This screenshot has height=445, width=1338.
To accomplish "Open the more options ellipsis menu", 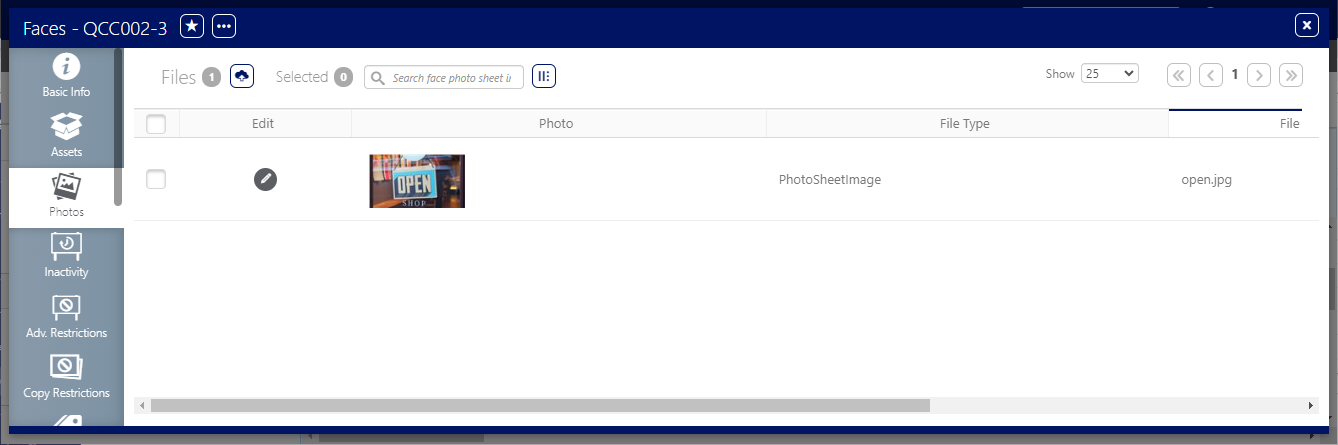I will (224, 26).
